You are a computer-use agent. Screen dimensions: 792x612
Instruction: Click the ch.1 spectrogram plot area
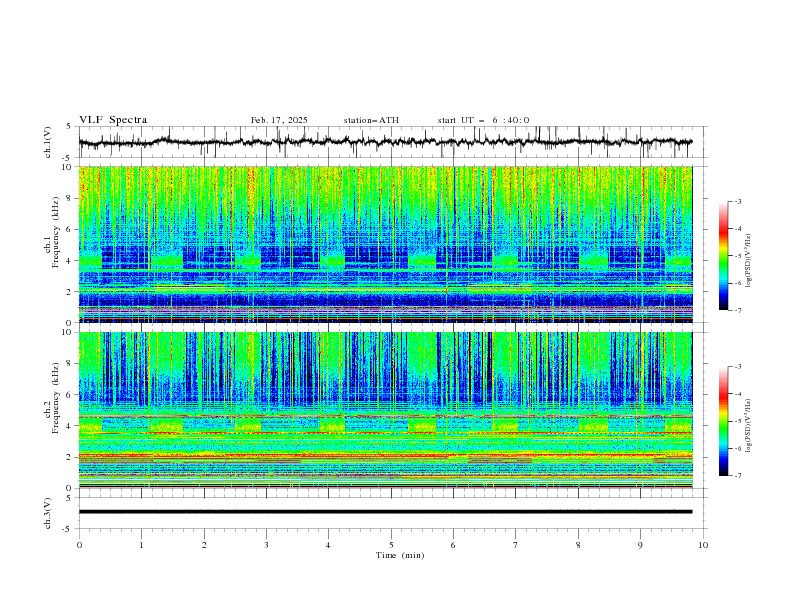[385, 244]
